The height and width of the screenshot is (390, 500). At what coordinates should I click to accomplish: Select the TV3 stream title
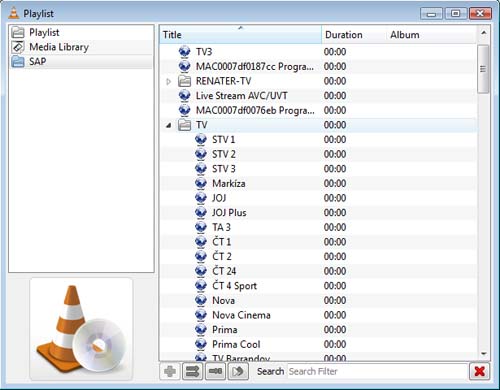click(204, 52)
